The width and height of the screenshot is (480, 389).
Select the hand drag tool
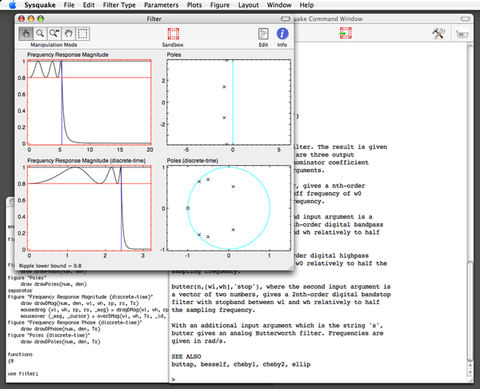[x=68, y=34]
